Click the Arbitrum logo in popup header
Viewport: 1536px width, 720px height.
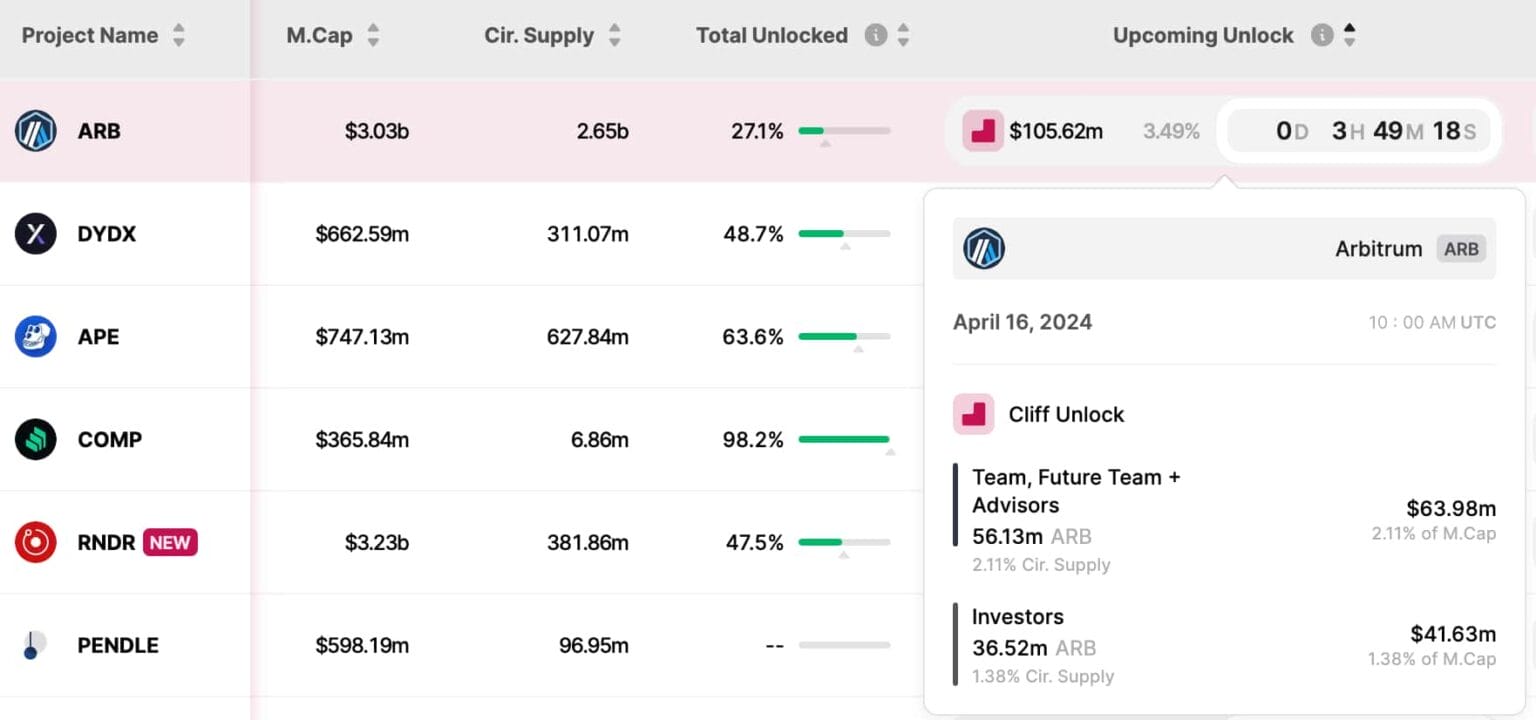(983, 248)
